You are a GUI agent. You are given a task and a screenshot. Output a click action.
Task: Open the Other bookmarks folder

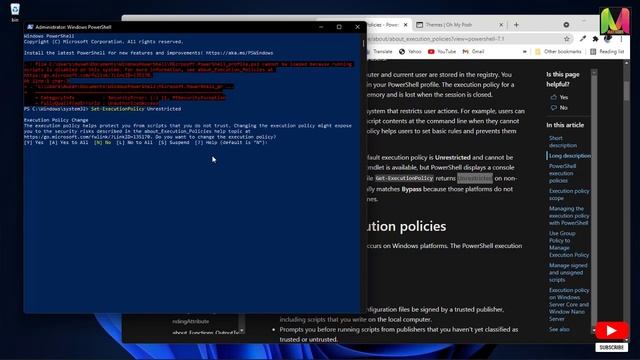(558, 51)
